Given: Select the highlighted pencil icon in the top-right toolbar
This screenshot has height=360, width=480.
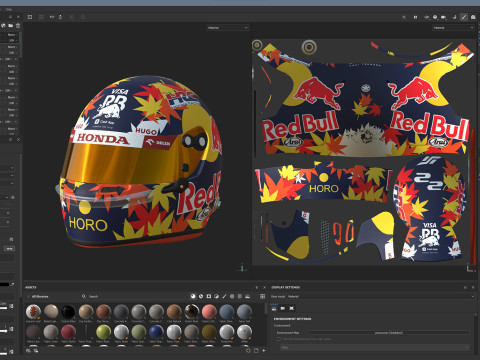Looking at the screenshot, I should (464, 17).
